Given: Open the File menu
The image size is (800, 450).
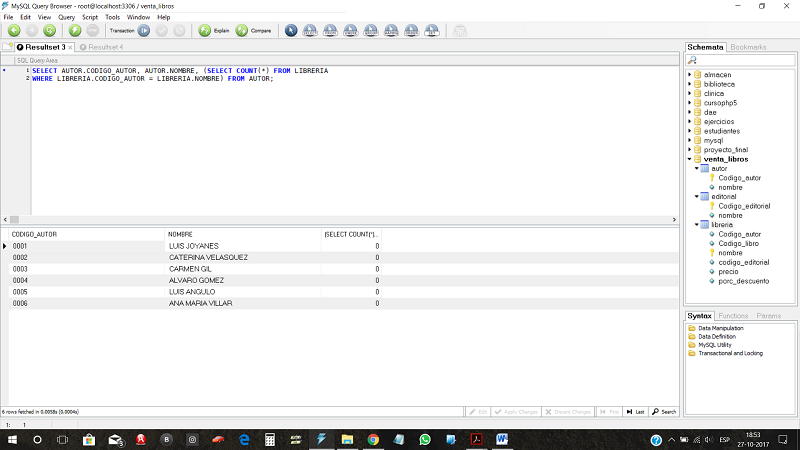Looking at the screenshot, I should pyautogui.click(x=8, y=17).
